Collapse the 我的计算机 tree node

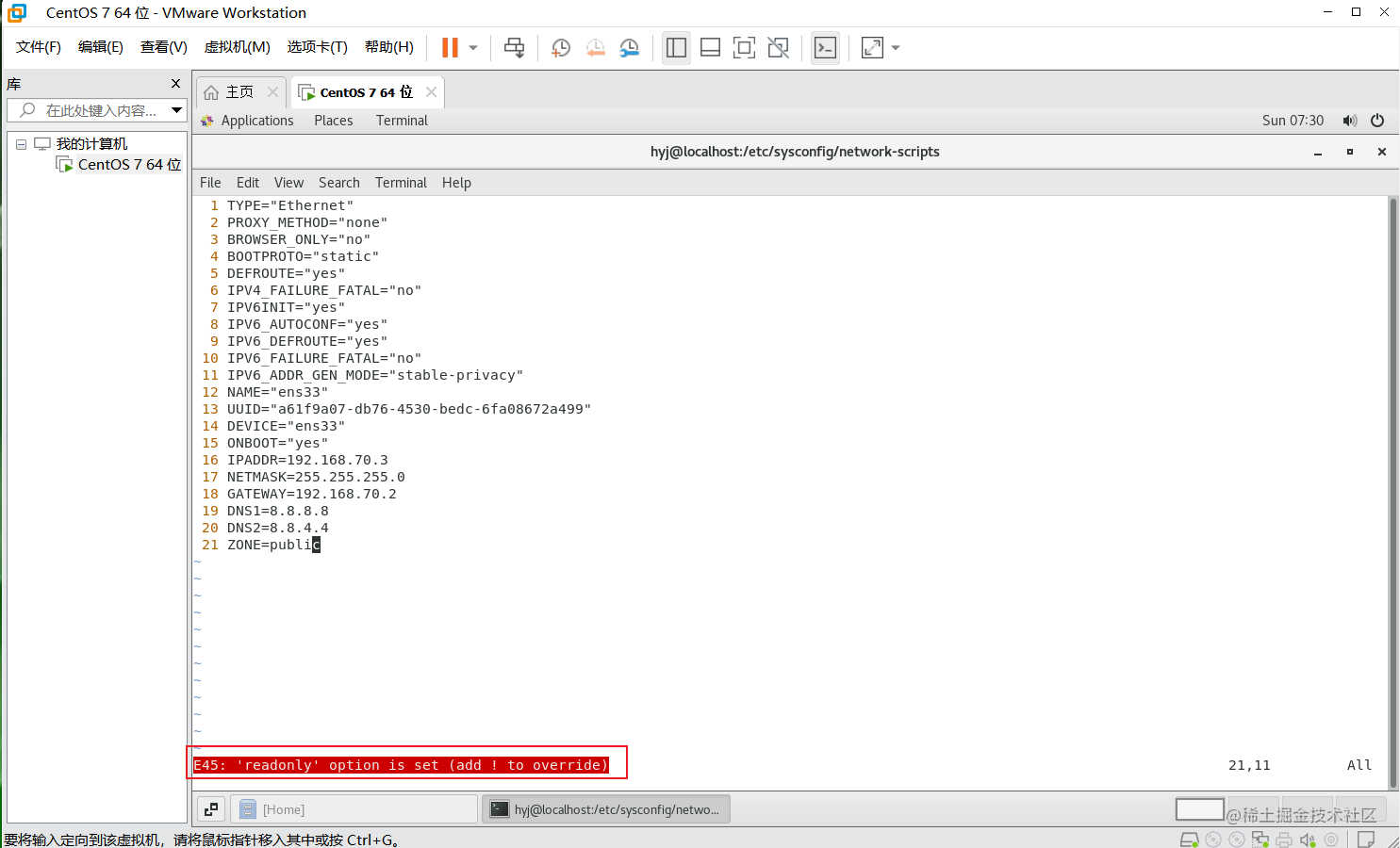click(x=21, y=144)
